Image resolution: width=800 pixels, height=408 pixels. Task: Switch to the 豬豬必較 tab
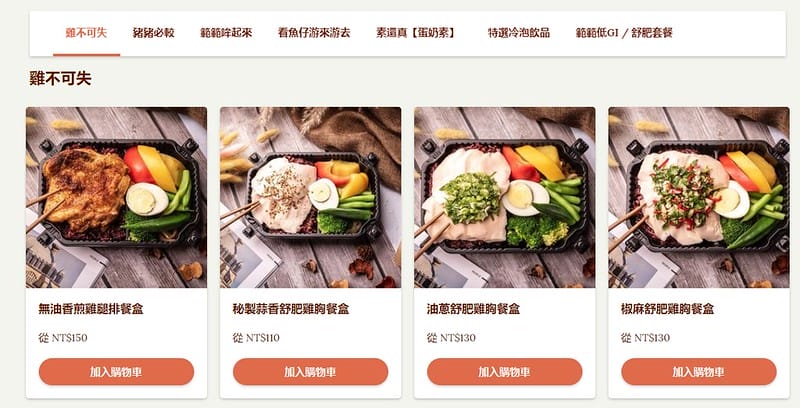click(154, 33)
